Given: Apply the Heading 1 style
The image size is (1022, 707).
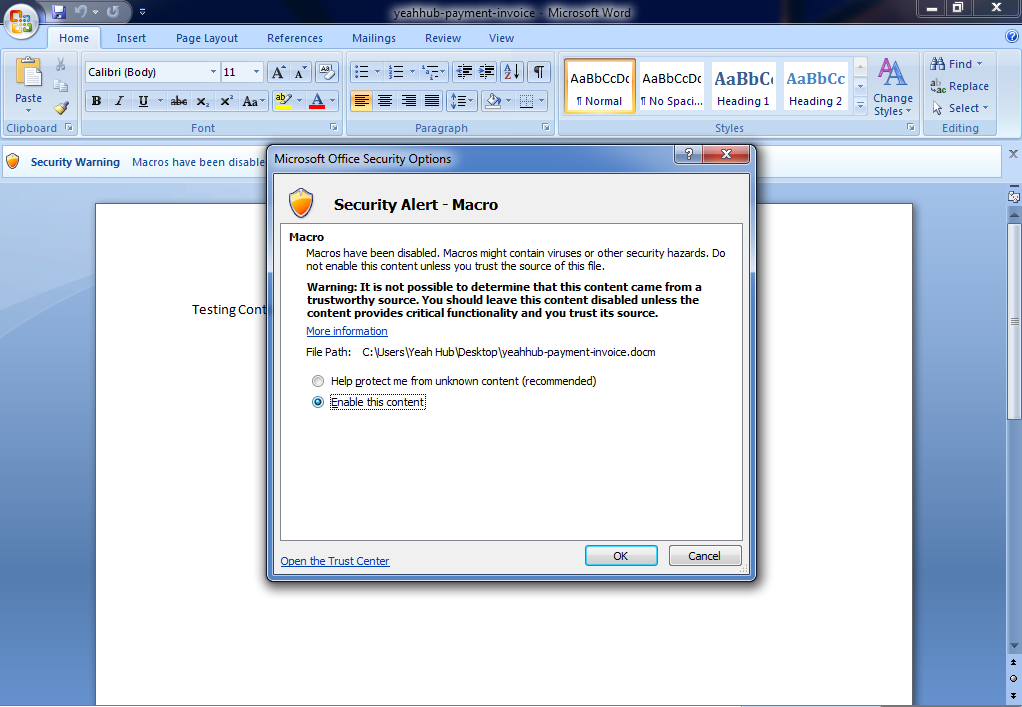Looking at the screenshot, I should click(x=744, y=86).
